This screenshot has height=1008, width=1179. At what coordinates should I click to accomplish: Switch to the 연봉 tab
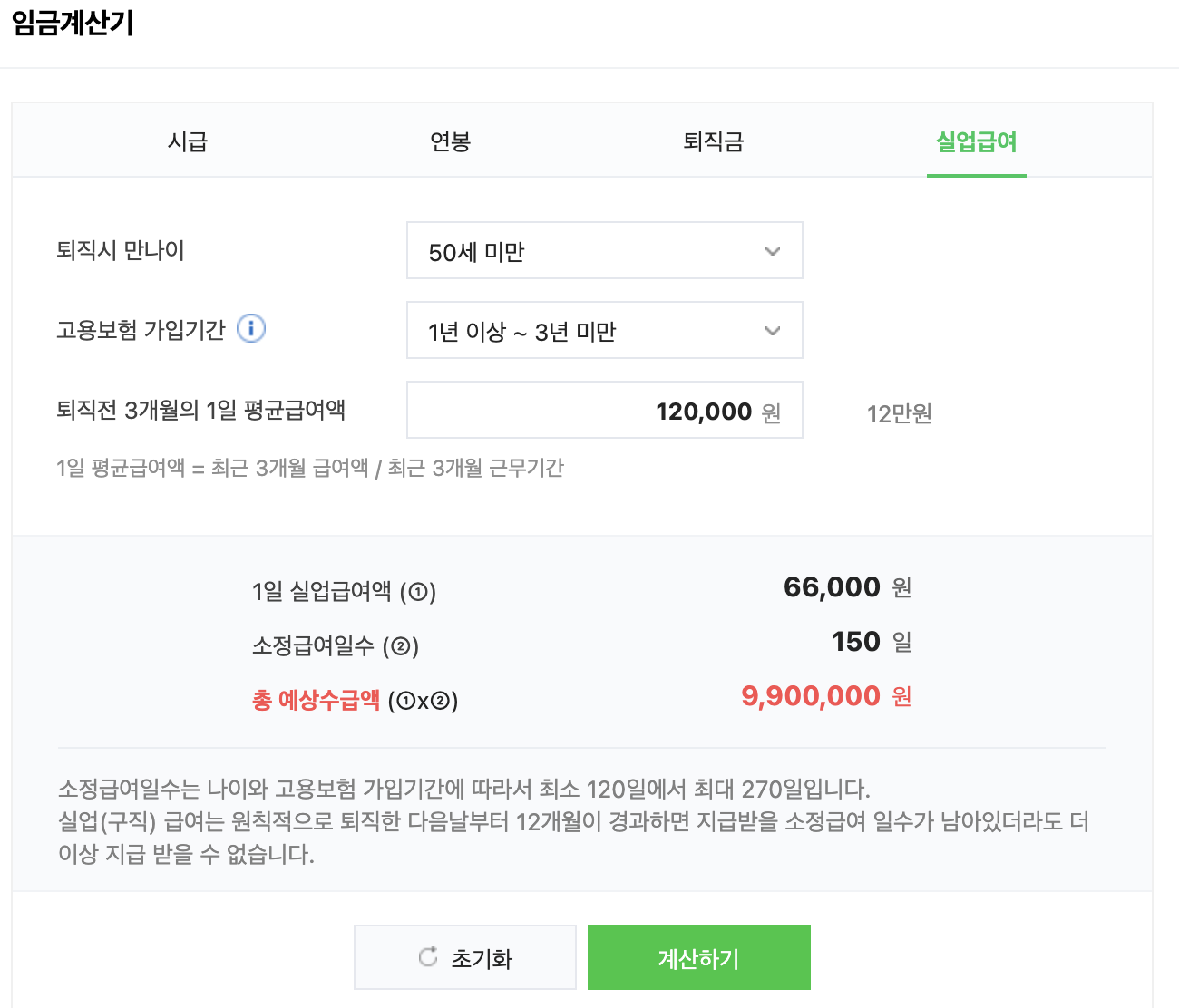[x=450, y=141]
